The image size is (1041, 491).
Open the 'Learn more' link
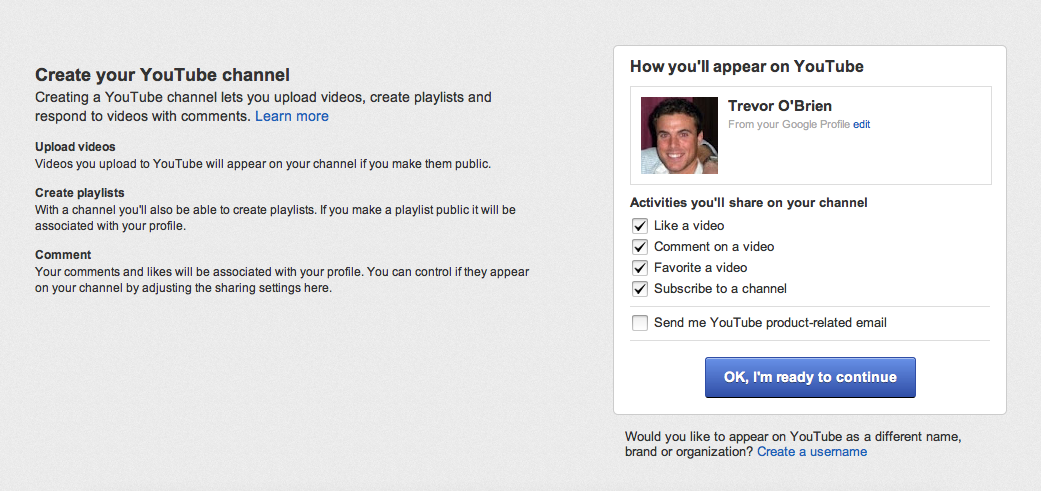point(291,116)
